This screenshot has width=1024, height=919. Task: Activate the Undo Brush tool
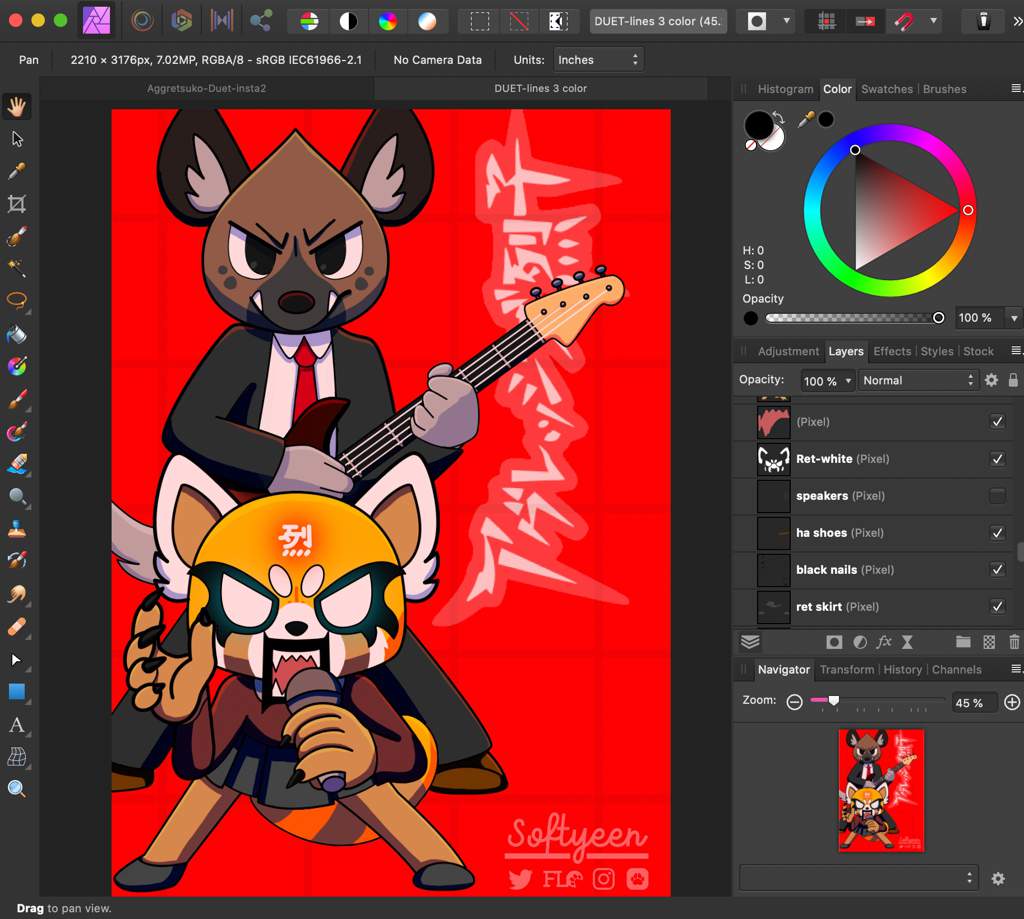click(x=17, y=560)
